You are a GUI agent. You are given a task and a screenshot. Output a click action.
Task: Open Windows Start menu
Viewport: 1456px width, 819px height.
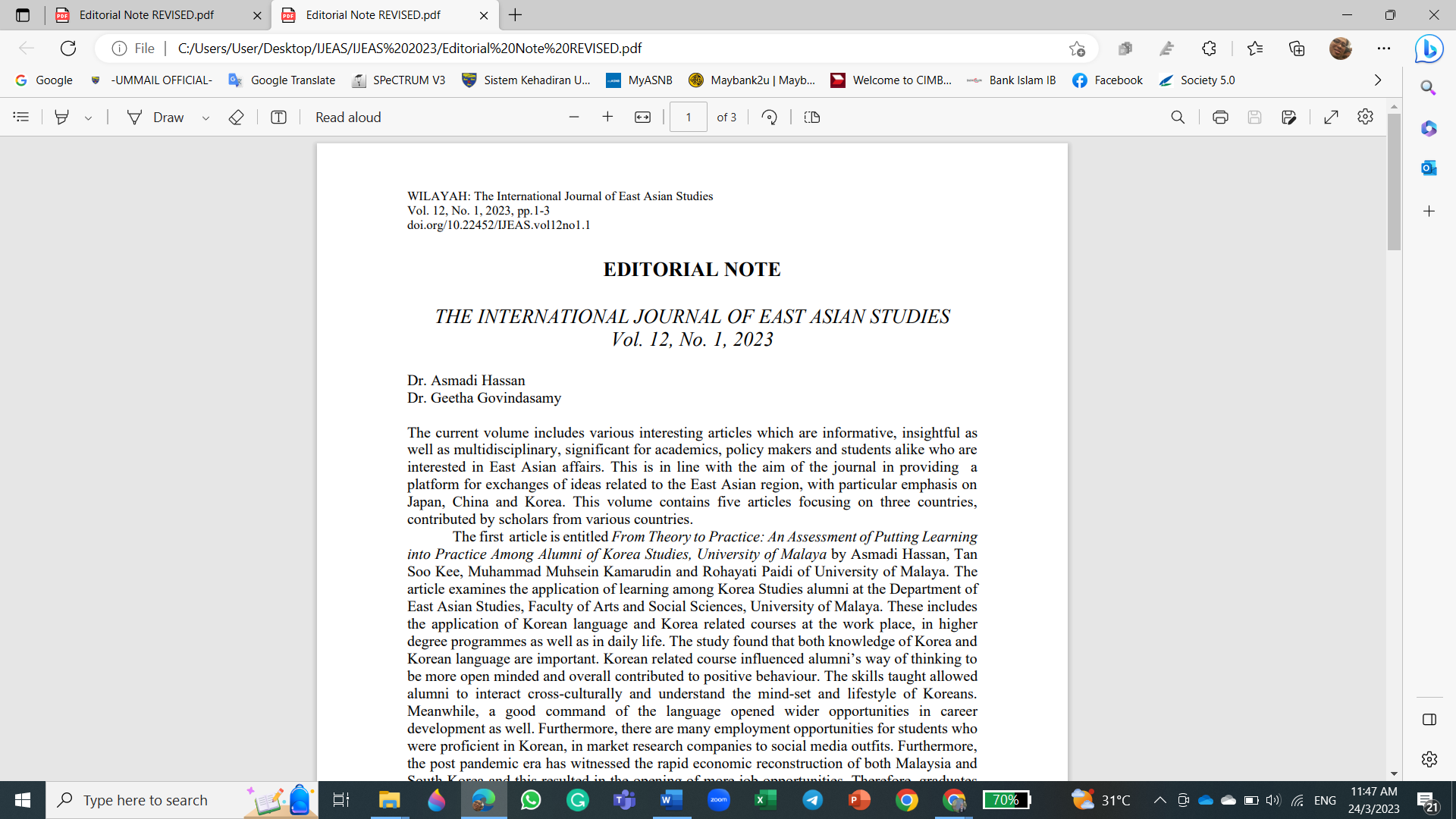coord(23,800)
